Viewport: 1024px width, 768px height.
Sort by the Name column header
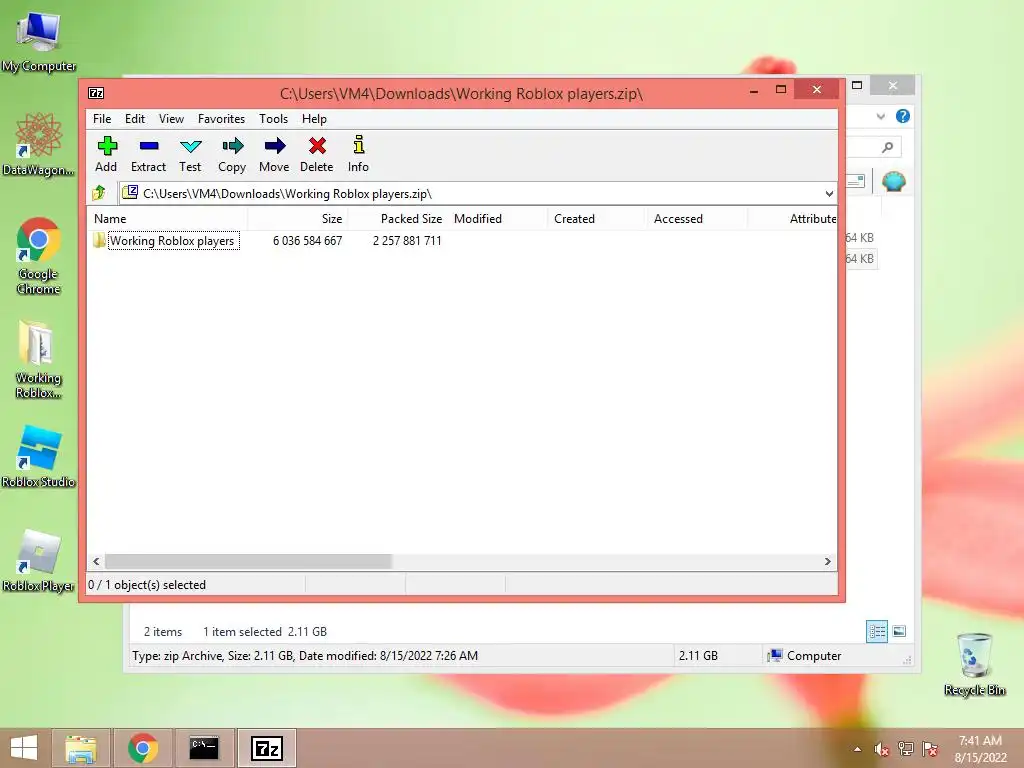[167, 219]
